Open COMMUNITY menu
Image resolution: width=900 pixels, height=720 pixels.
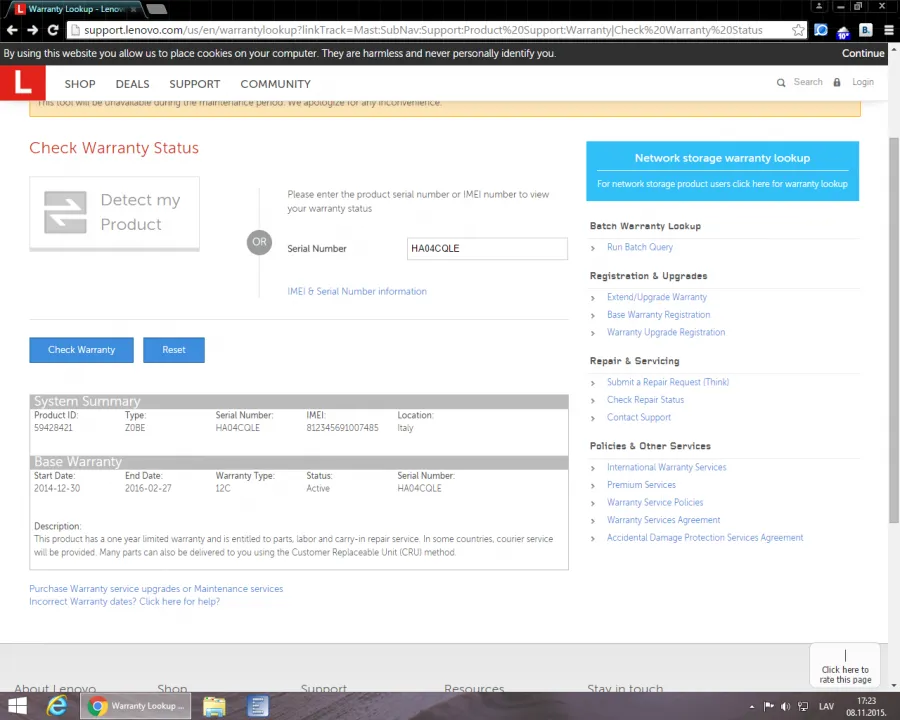pyautogui.click(x=276, y=84)
